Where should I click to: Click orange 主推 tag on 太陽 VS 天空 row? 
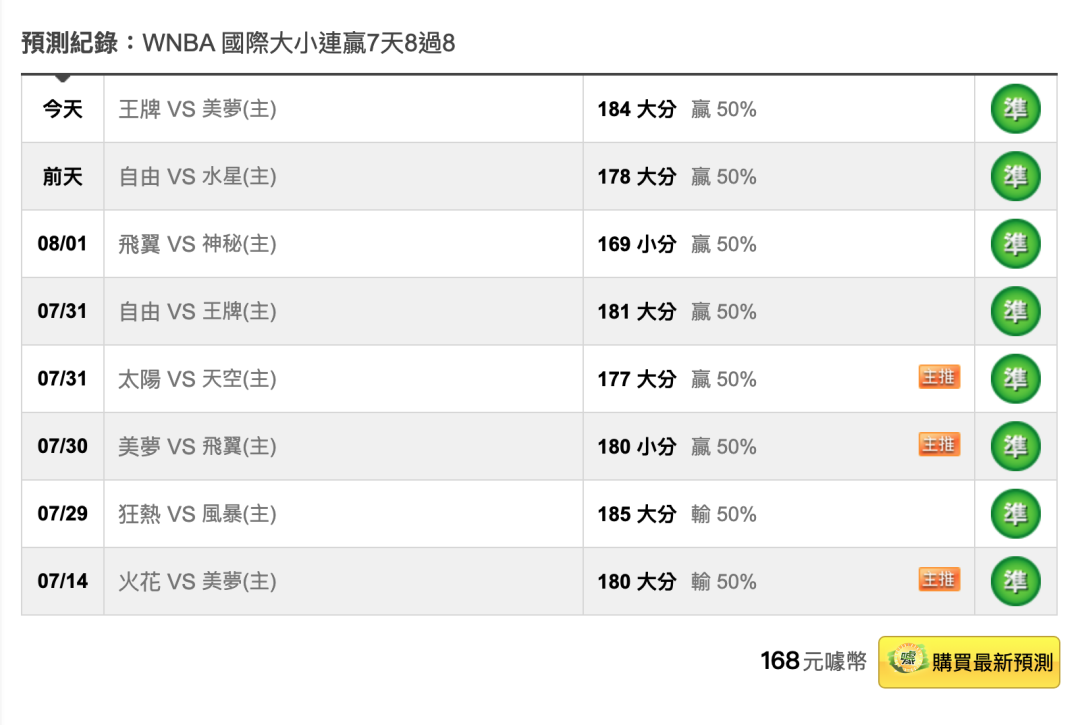[939, 377]
